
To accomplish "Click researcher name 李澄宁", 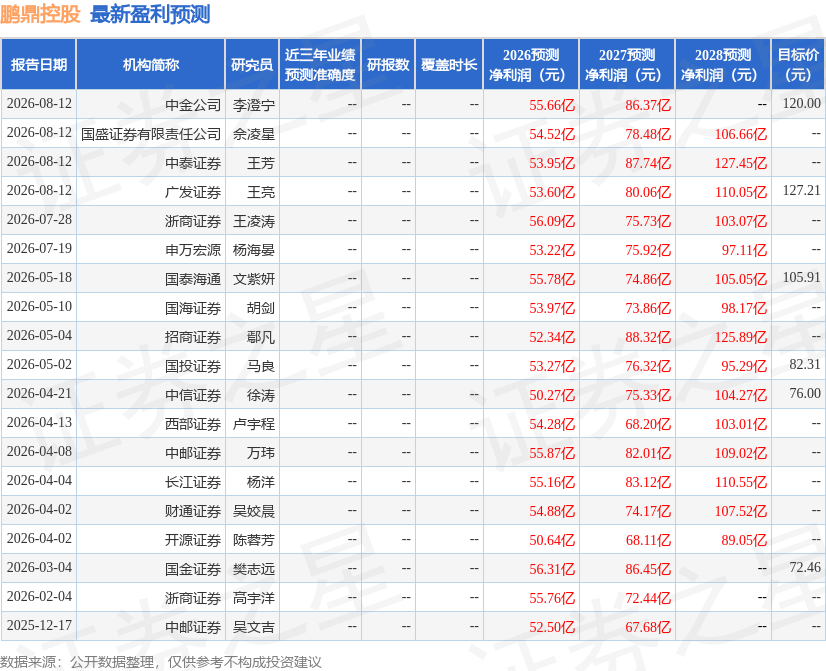I will [254, 105].
